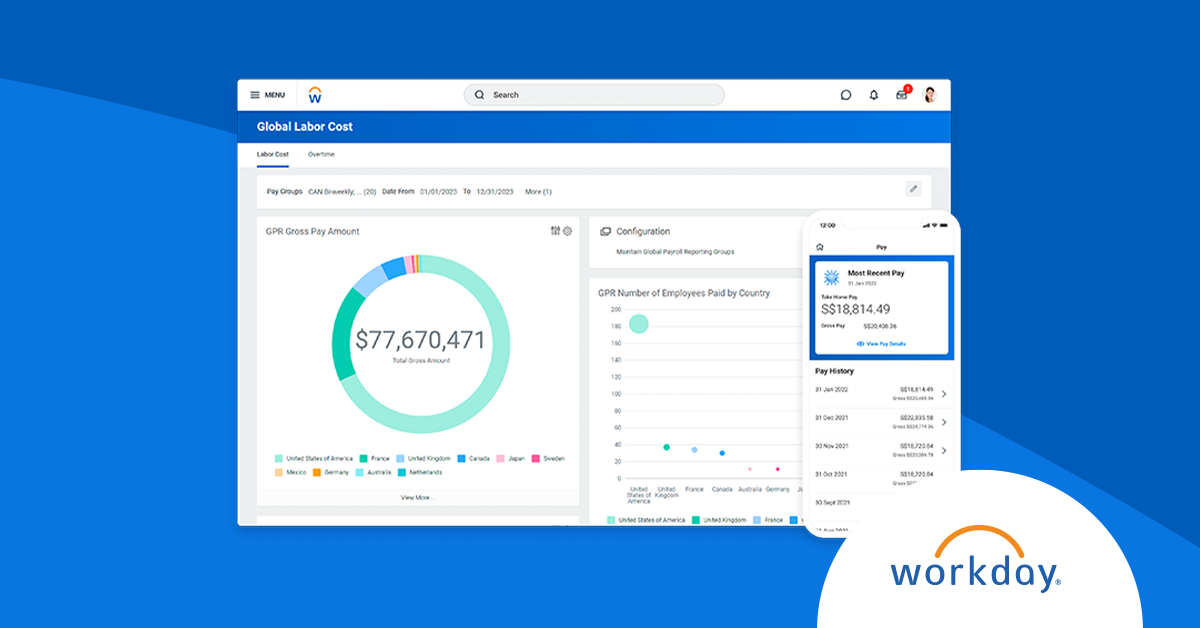Viewport: 1200px width, 628px height.
Task: Open the inbox icon with red badge
Action: pyautogui.click(x=902, y=95)
